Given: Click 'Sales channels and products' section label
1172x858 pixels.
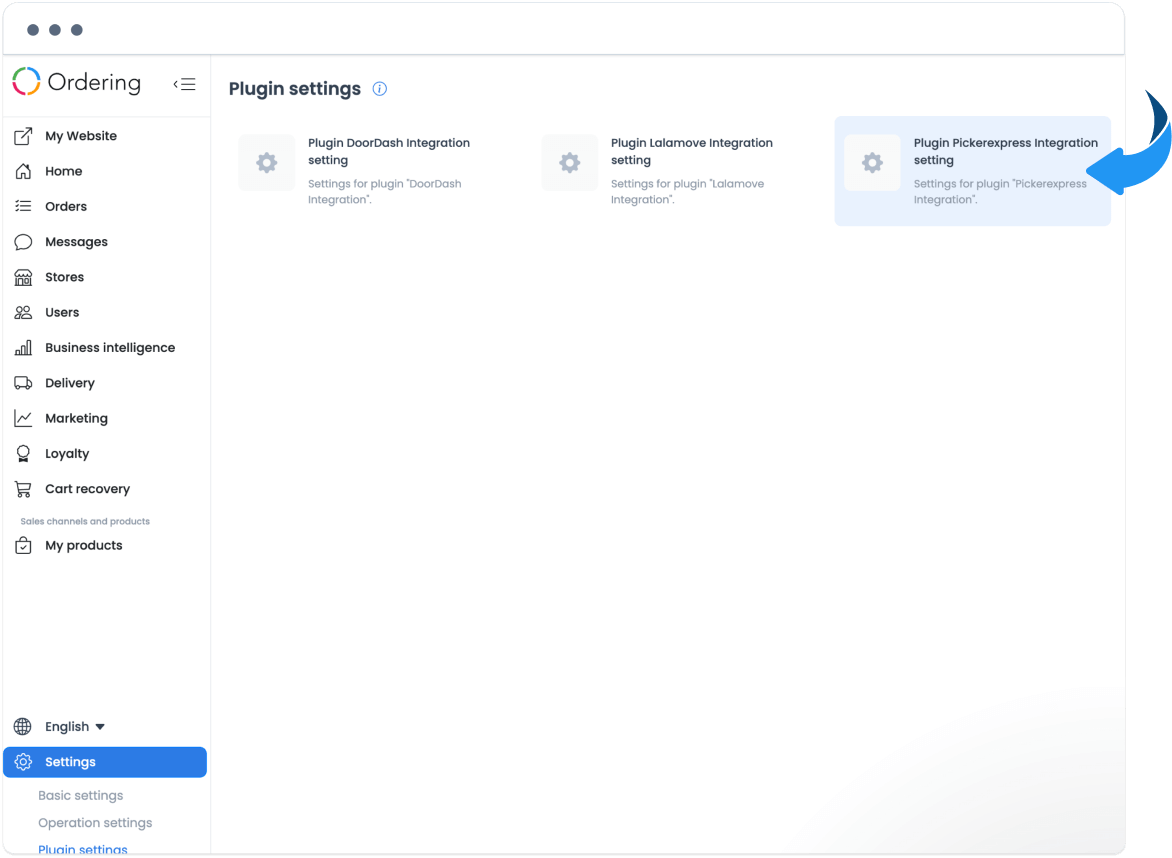Looking at the screenshot, I should 85,521.
